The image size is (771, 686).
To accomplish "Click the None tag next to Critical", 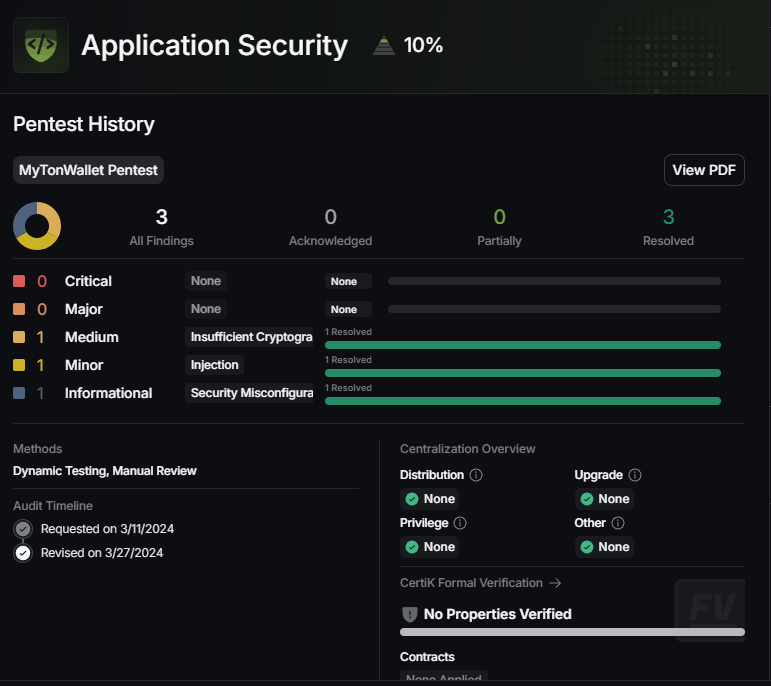I will pos(206,281).
